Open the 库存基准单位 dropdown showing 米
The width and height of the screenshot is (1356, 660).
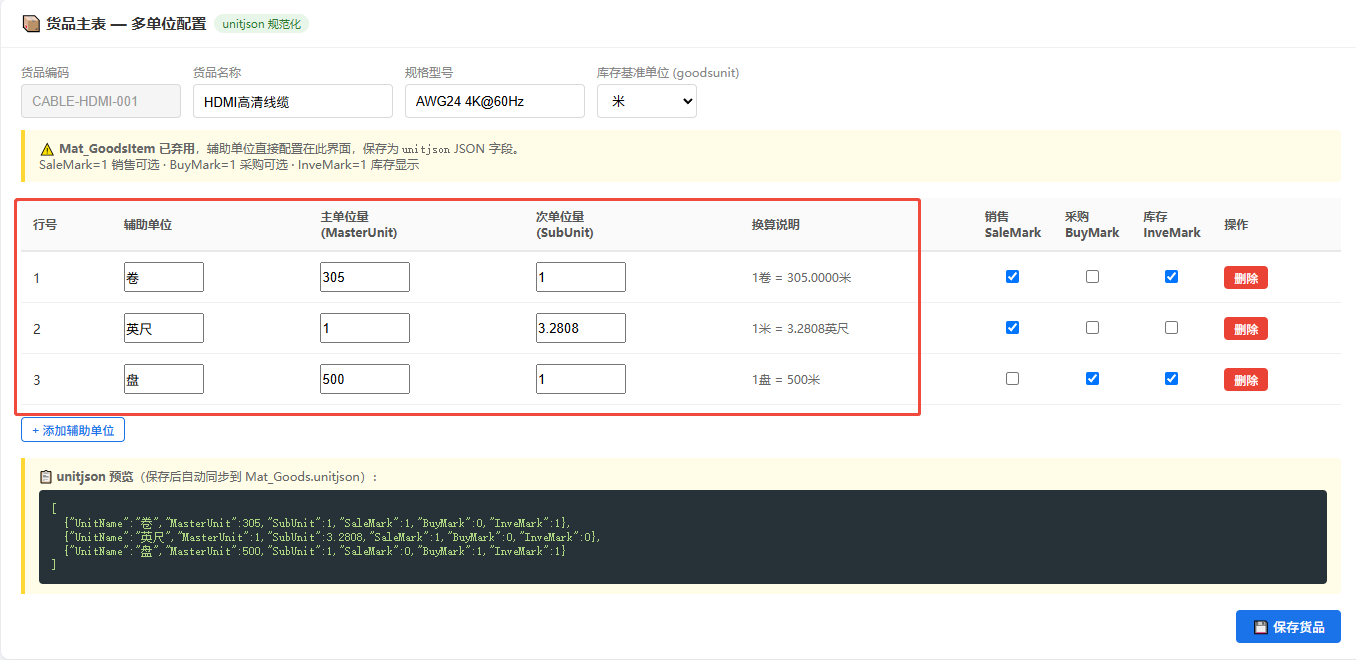tap(647, 101)
